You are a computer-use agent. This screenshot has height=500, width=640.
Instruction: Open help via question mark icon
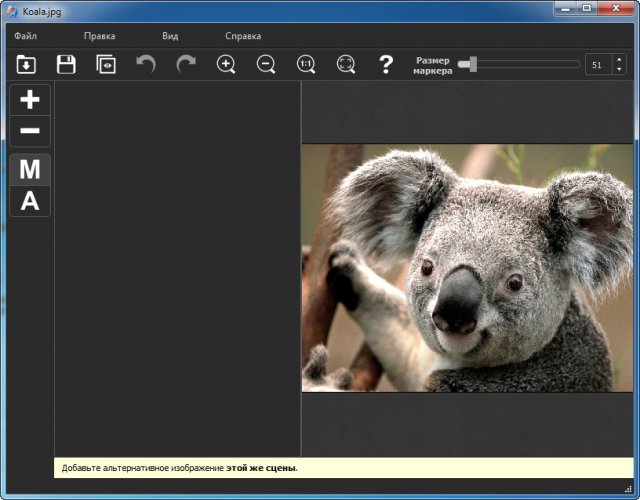click(x=386, y=65)
